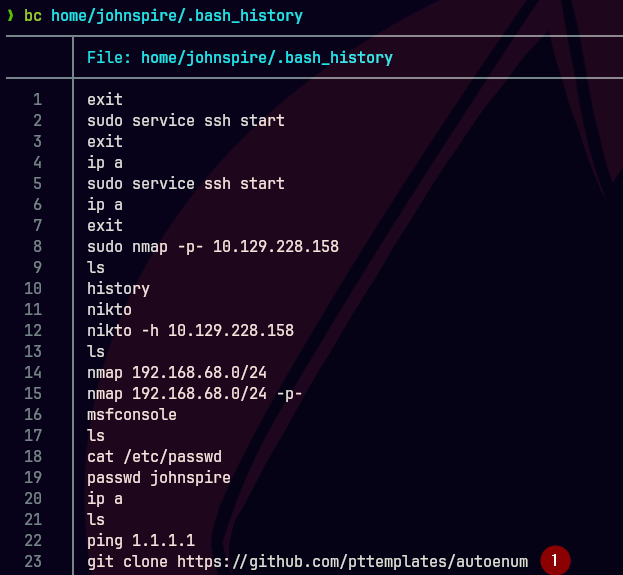The image size is (623, 575).
Task: Open the github.com/pttemplates/autoenum URL
Action: coord(352,562)
